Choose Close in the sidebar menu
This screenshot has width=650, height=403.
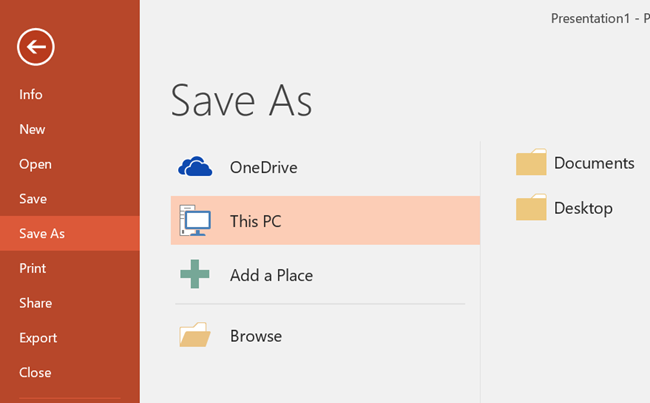tap(35, 372)
